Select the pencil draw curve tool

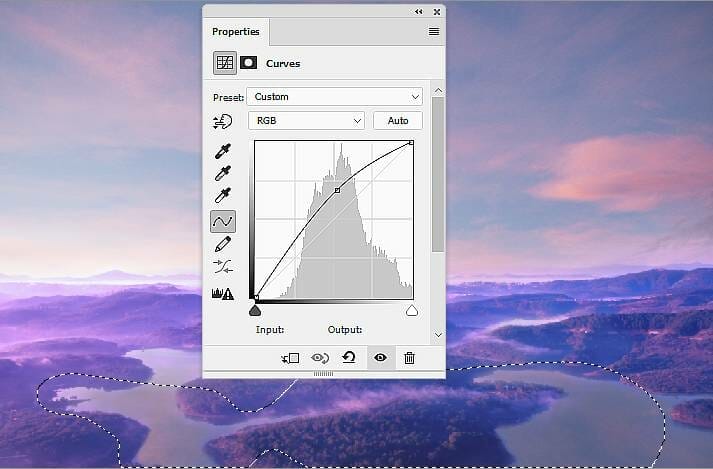(223, 244)
